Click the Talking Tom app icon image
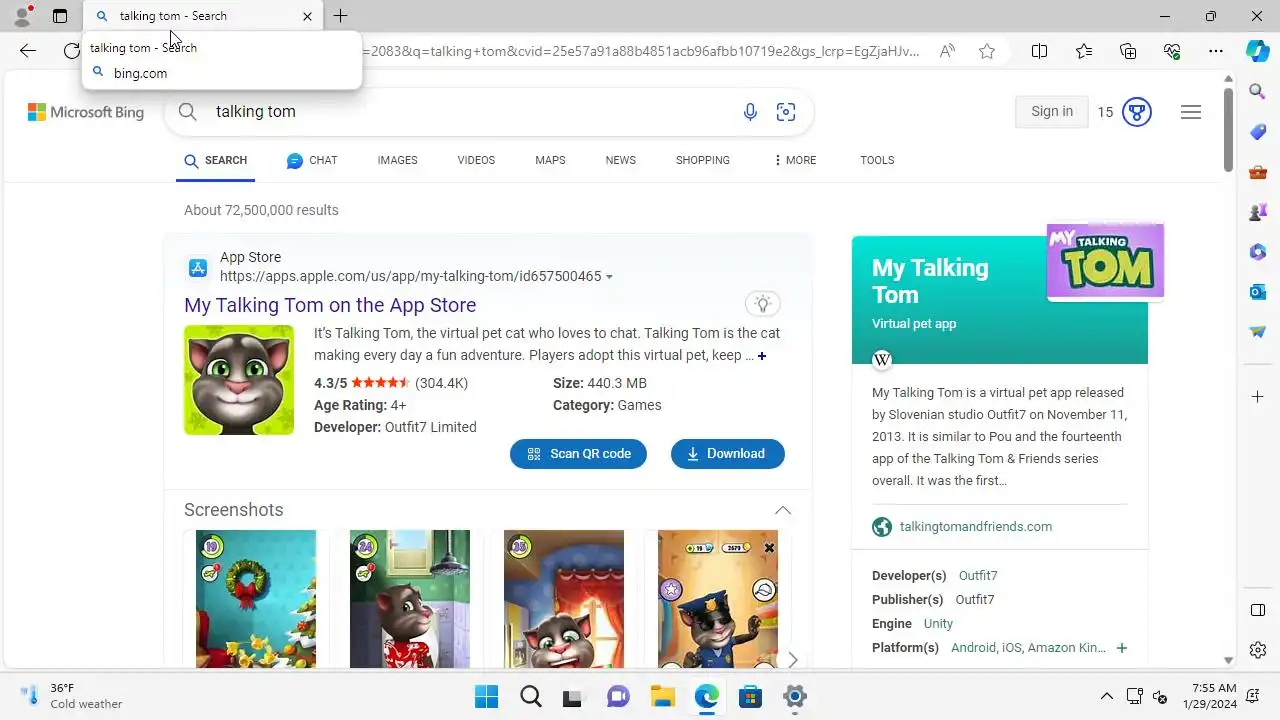 [239, 380]
